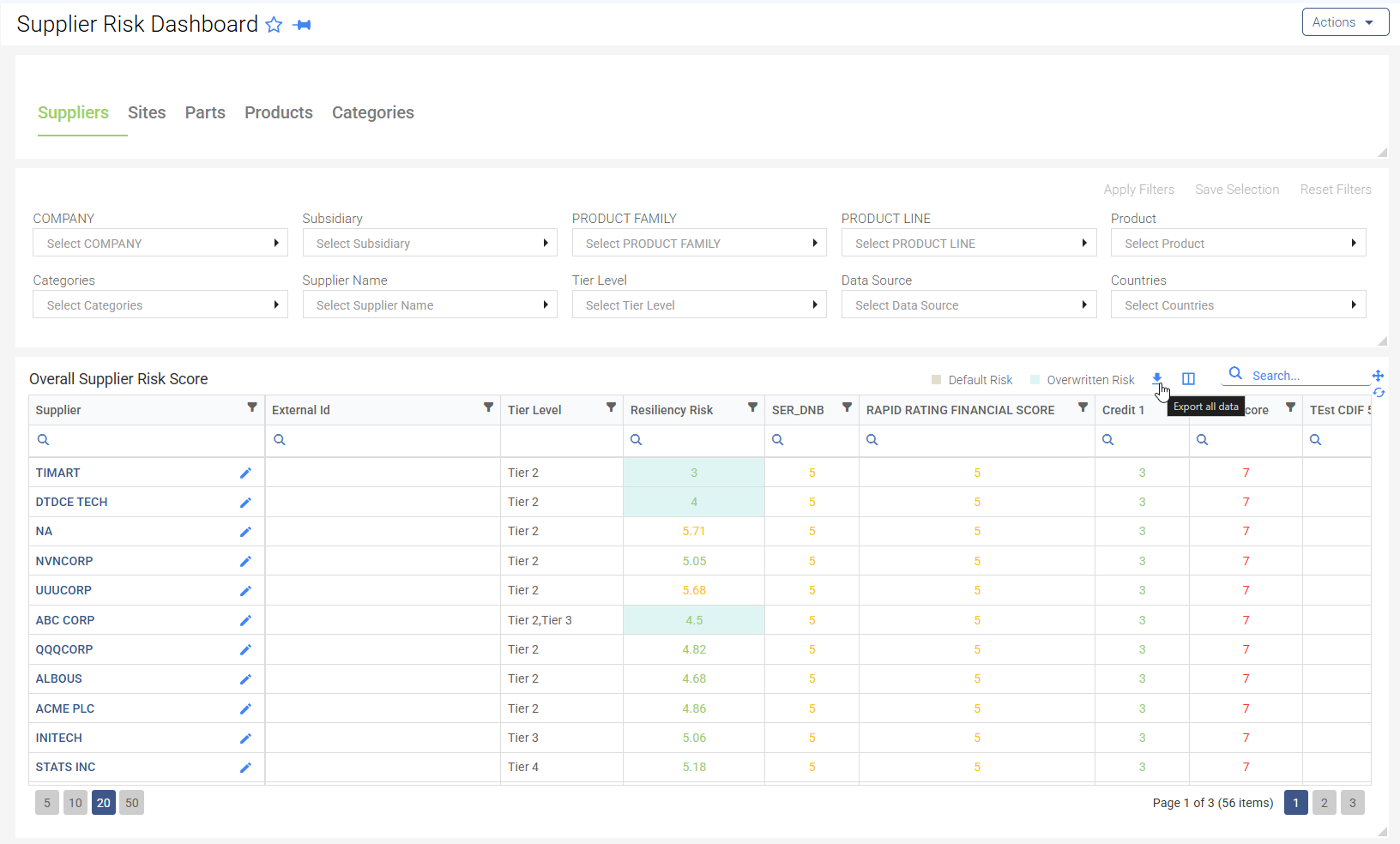This screenshot has width=1400, height=844.
Task: Edit the ABC CORP supplier row
Action: pyautogui.click(x=245, y=620)
